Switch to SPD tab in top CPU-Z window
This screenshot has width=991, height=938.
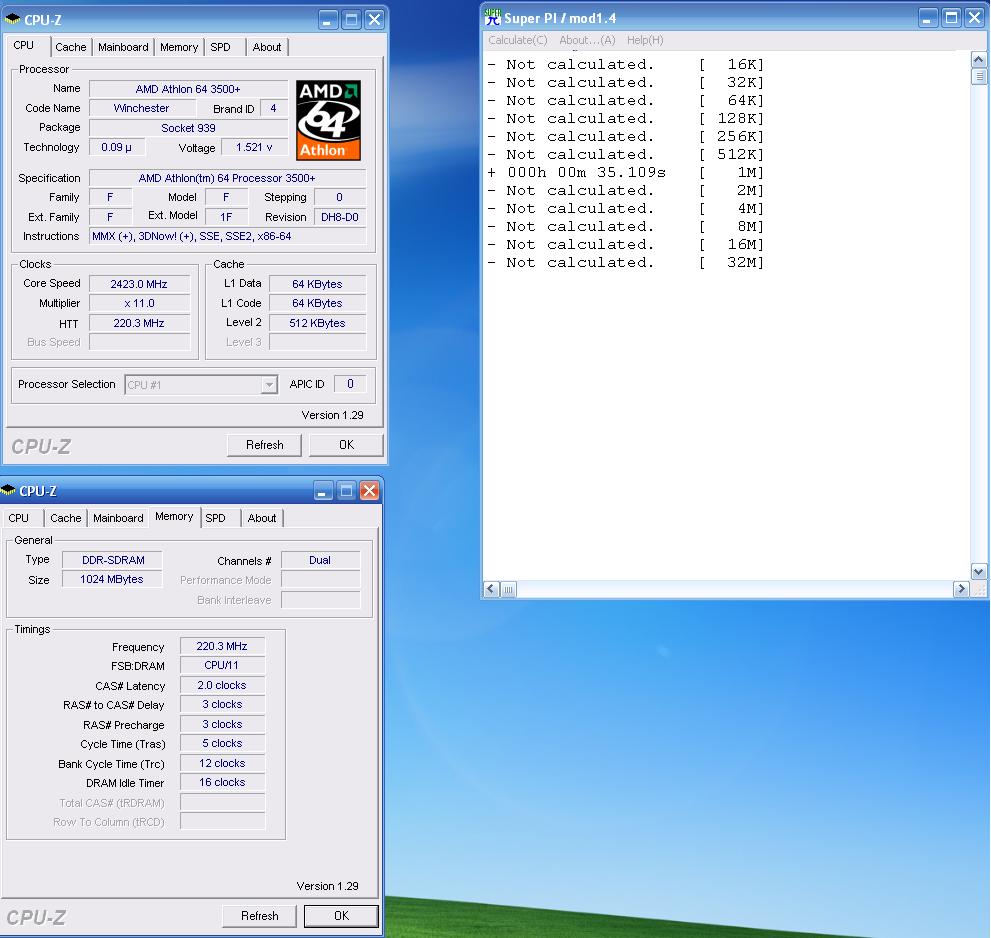point(221,47)
